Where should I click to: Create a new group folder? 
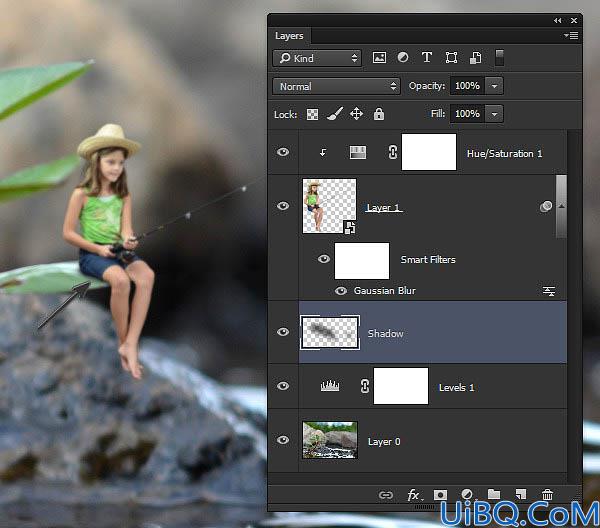[494, 494]
